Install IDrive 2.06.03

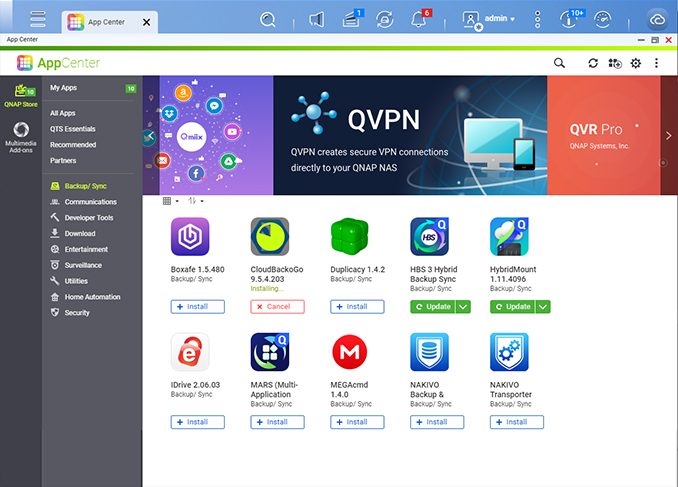198,422
